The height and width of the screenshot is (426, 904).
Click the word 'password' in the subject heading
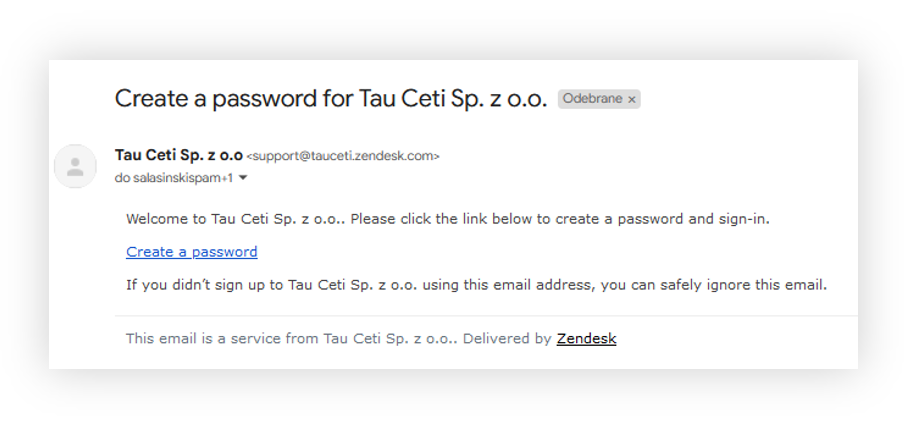[264, 100]
